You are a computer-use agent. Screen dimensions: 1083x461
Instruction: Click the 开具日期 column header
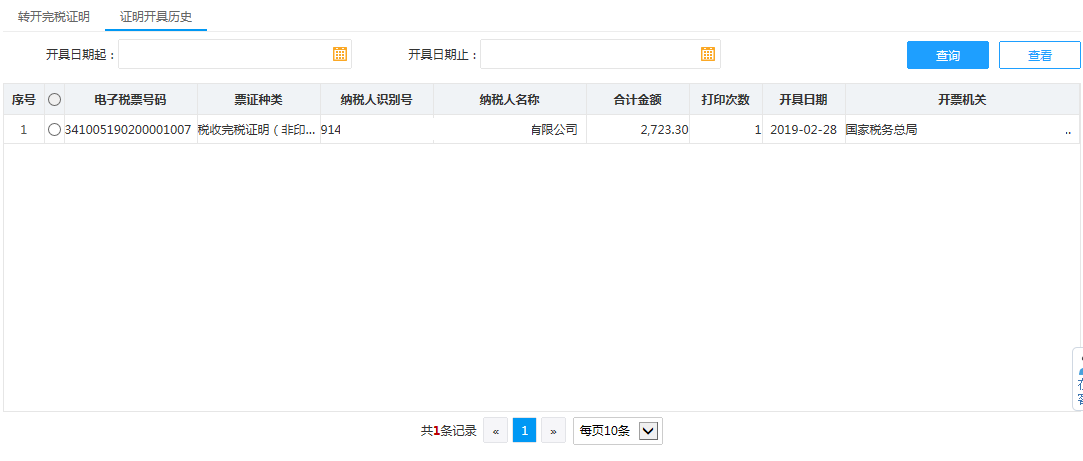coord(803,100)
